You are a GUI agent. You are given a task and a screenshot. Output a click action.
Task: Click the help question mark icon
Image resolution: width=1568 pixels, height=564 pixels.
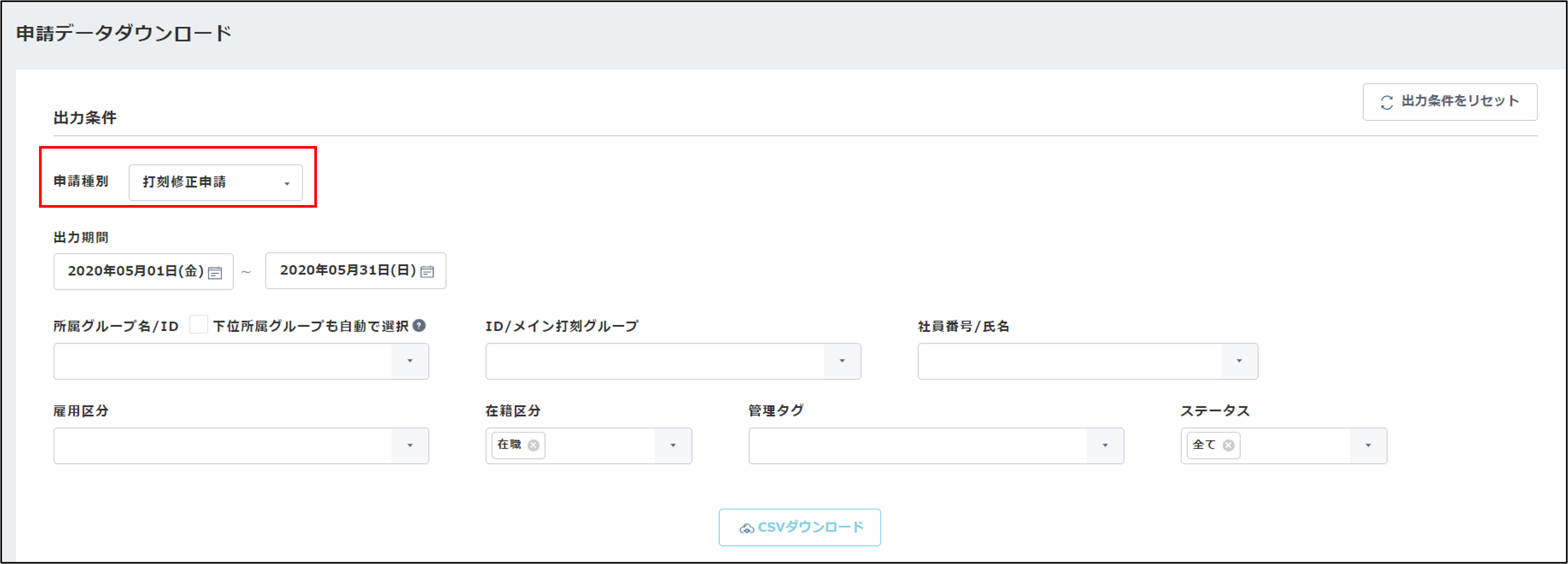point(419,326)
